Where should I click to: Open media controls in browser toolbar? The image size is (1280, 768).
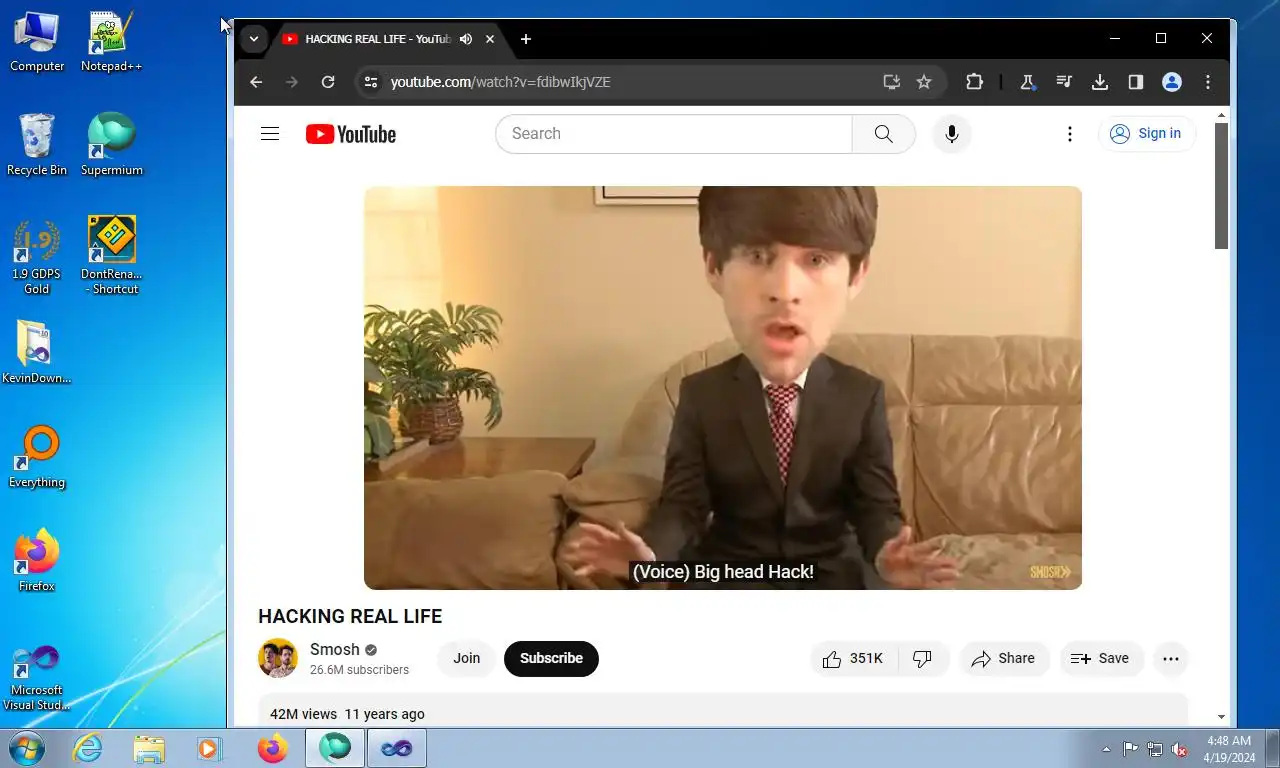click(x=1064, y=82)
